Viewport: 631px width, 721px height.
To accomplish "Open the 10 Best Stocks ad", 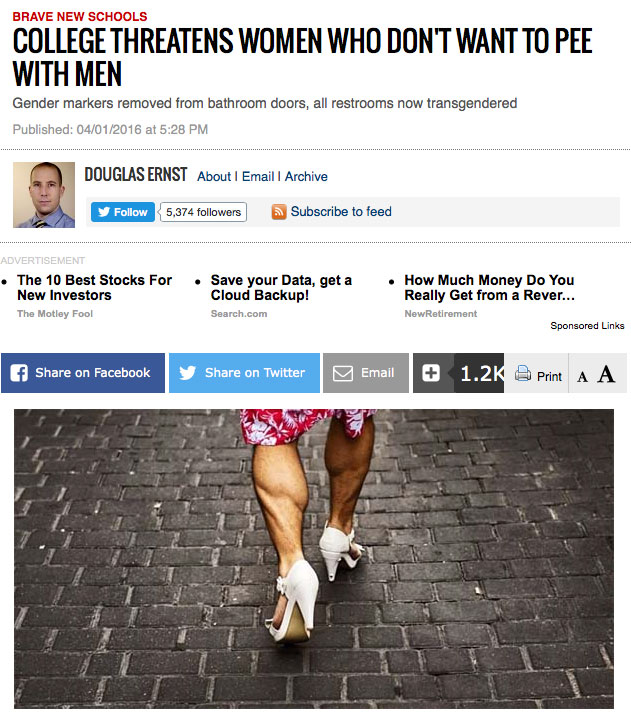I will pos(94,287).
